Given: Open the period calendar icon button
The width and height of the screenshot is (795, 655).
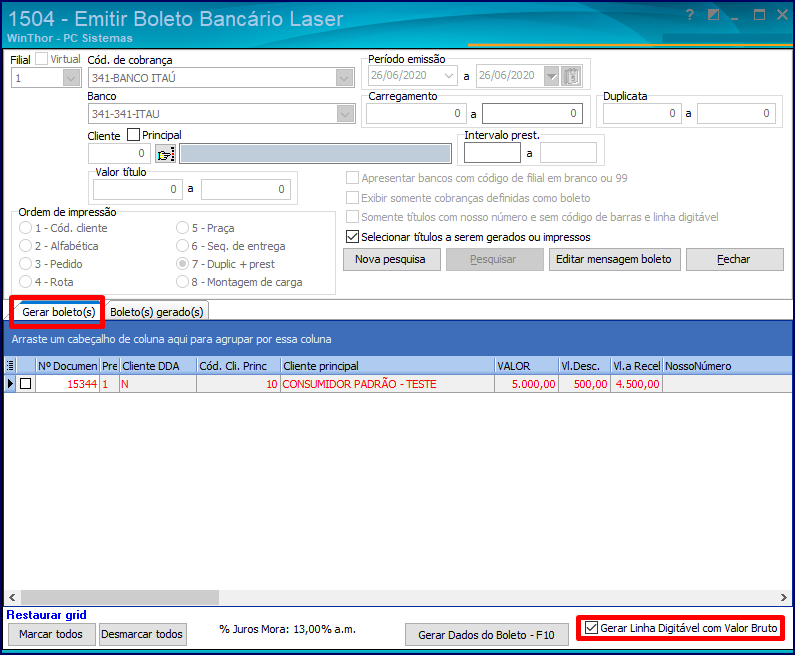Looking at the screenshot, I should tap(571, 76).
